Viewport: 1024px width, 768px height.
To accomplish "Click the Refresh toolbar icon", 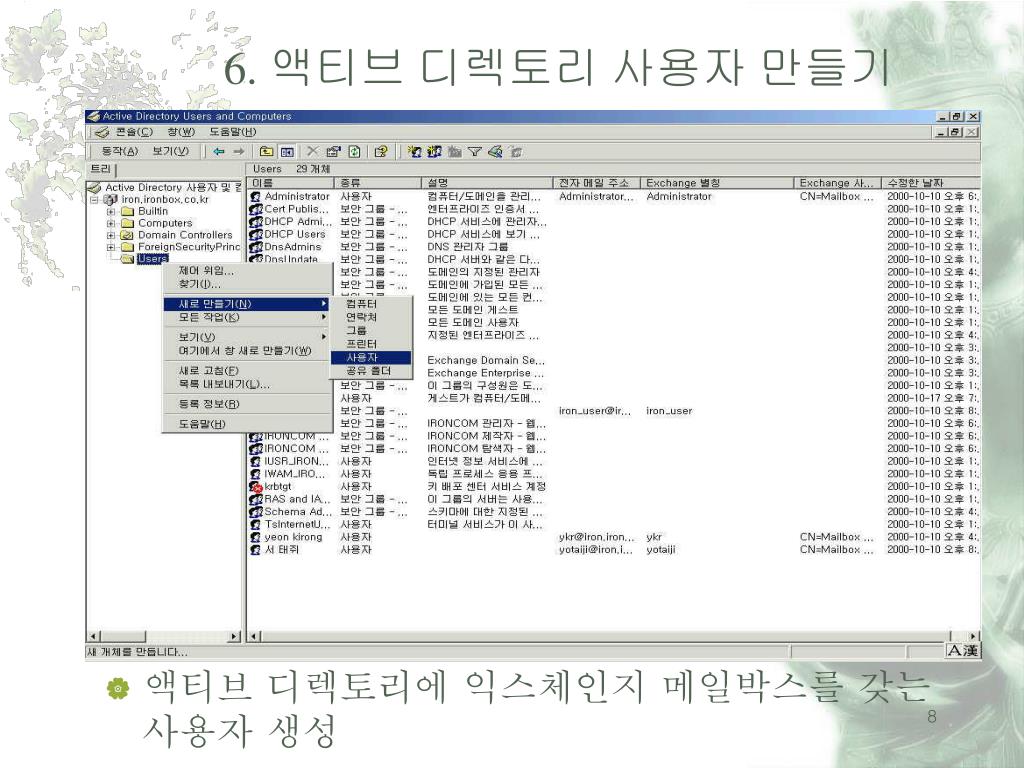I will pos(354,152).
